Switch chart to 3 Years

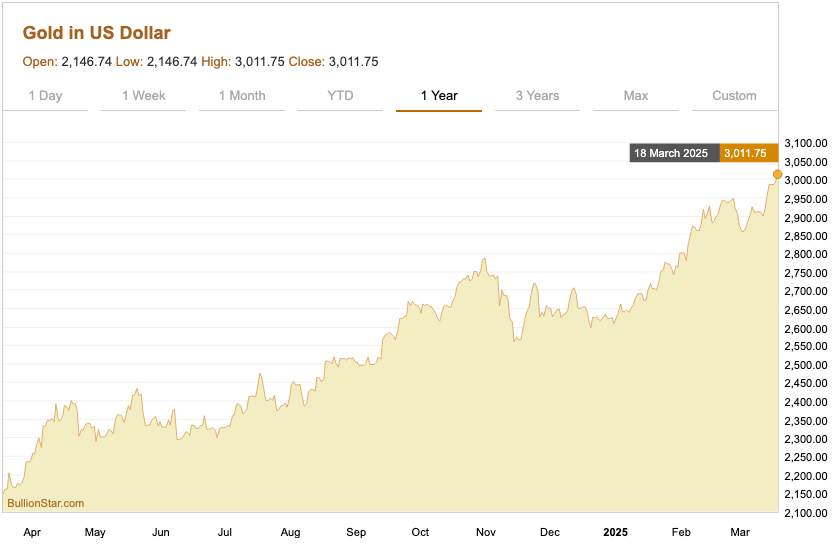pyautogui.click(x=537, y=96)
